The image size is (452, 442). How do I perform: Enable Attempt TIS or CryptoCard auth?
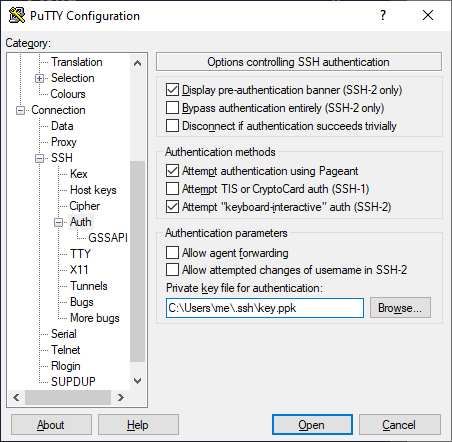pyautogui.click(x=172, y=189)
